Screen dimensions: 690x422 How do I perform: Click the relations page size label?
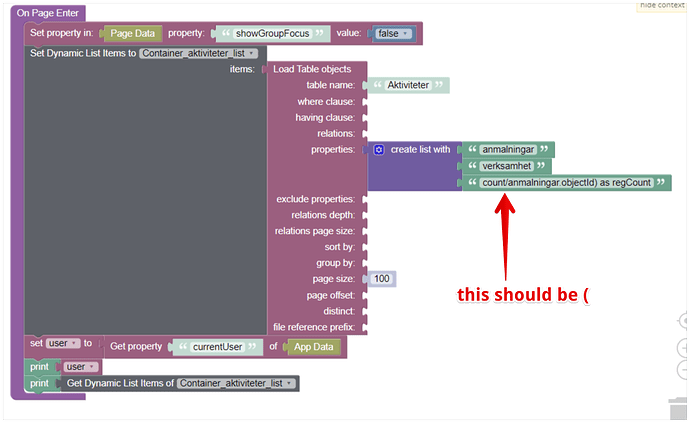click(315, 231)
